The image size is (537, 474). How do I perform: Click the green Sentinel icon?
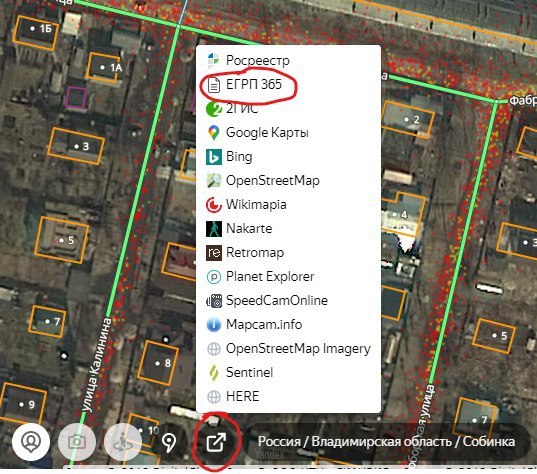(x=214, y=373)
